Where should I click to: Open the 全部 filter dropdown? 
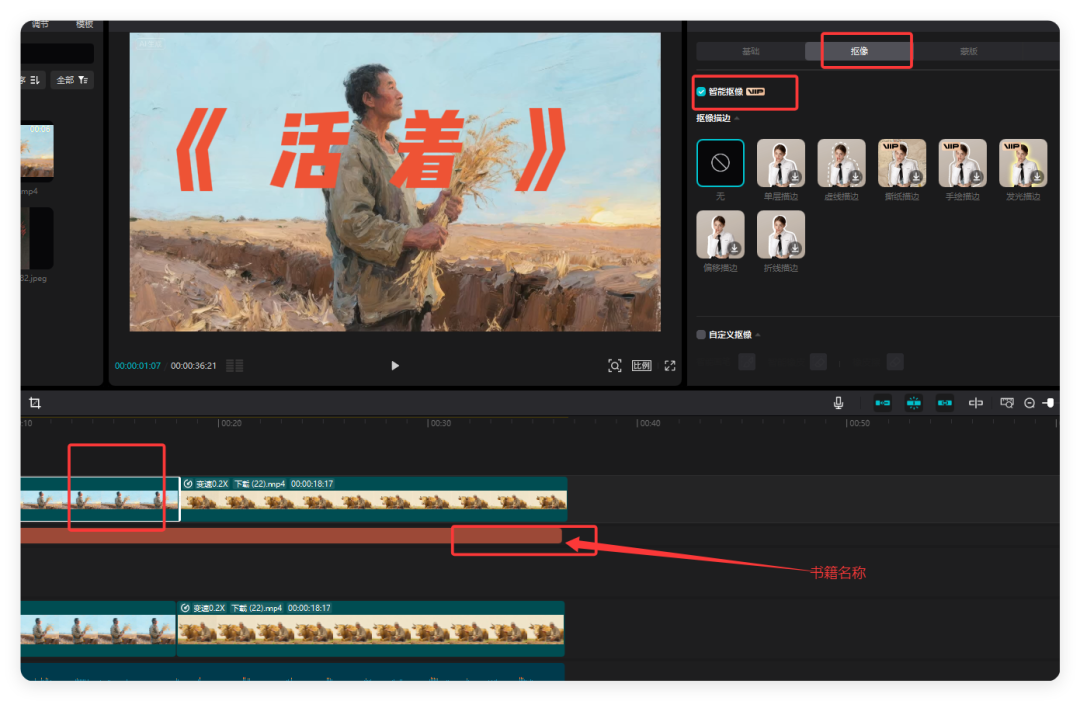(71, 79)
